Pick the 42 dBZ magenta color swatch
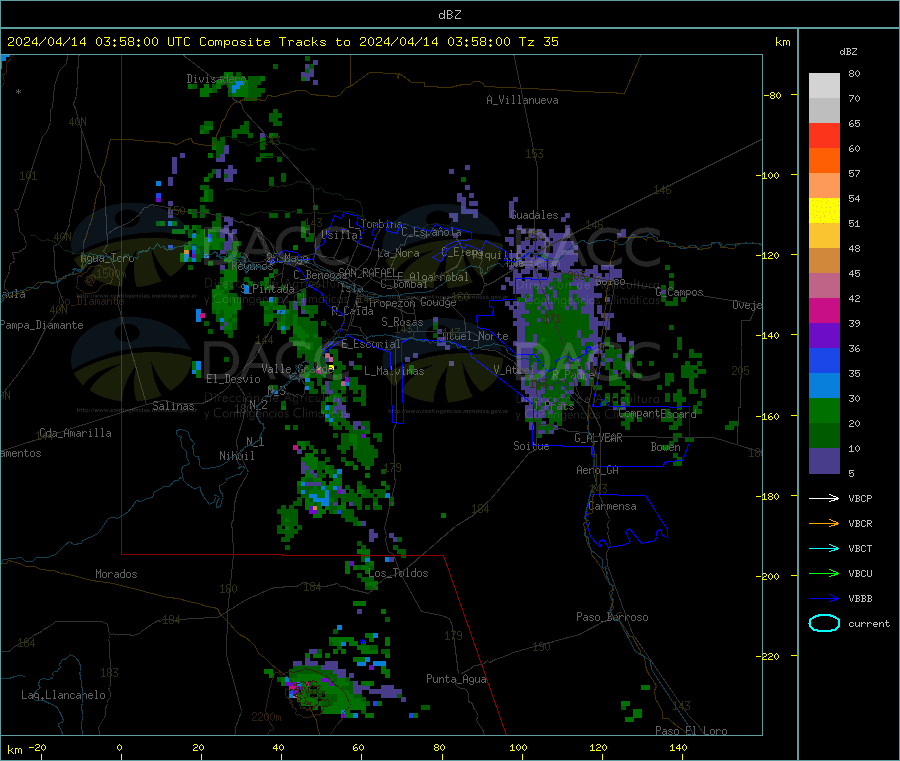 [824, 310]
